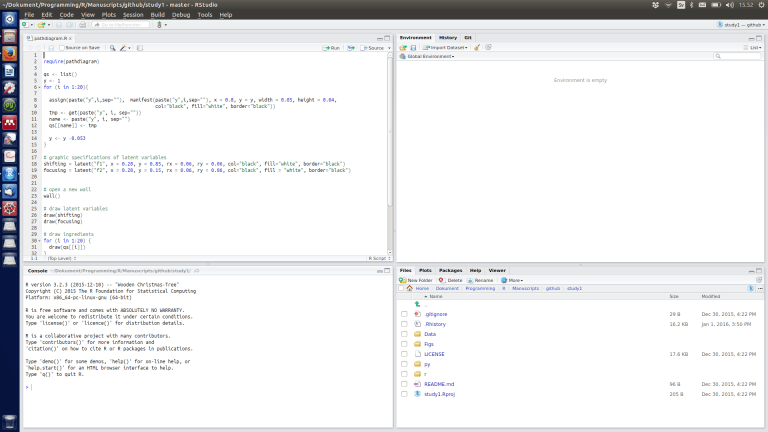This screenshot has width=768, height=432.
Task: Check the box next to README.md
Action: (x=404, y=383)
